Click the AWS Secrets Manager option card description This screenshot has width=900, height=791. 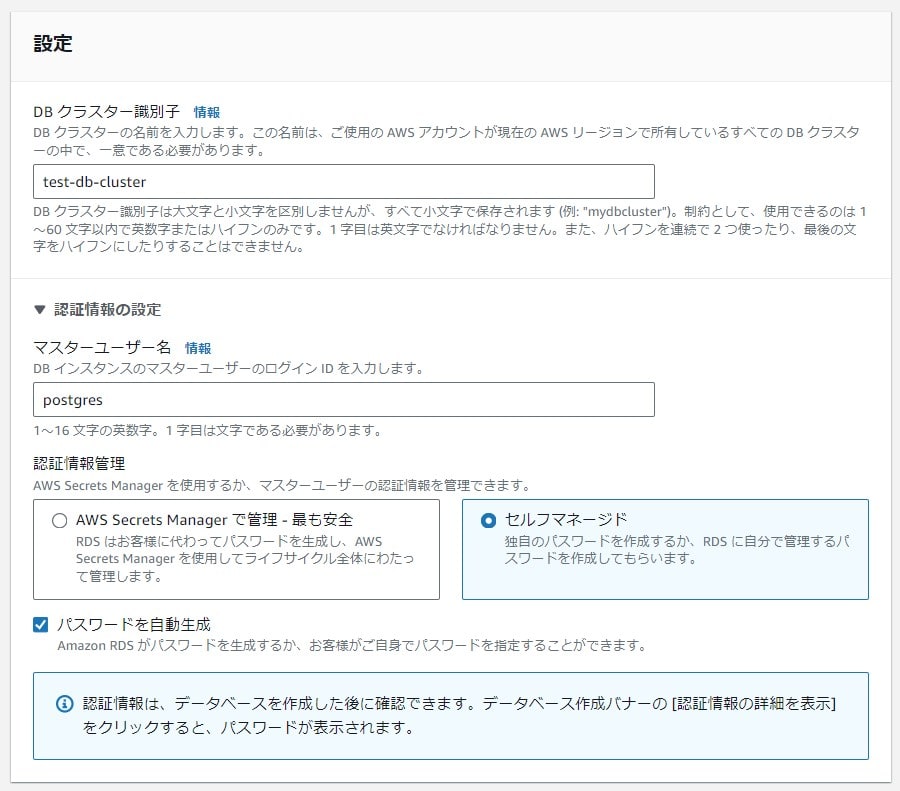(245, 559)
